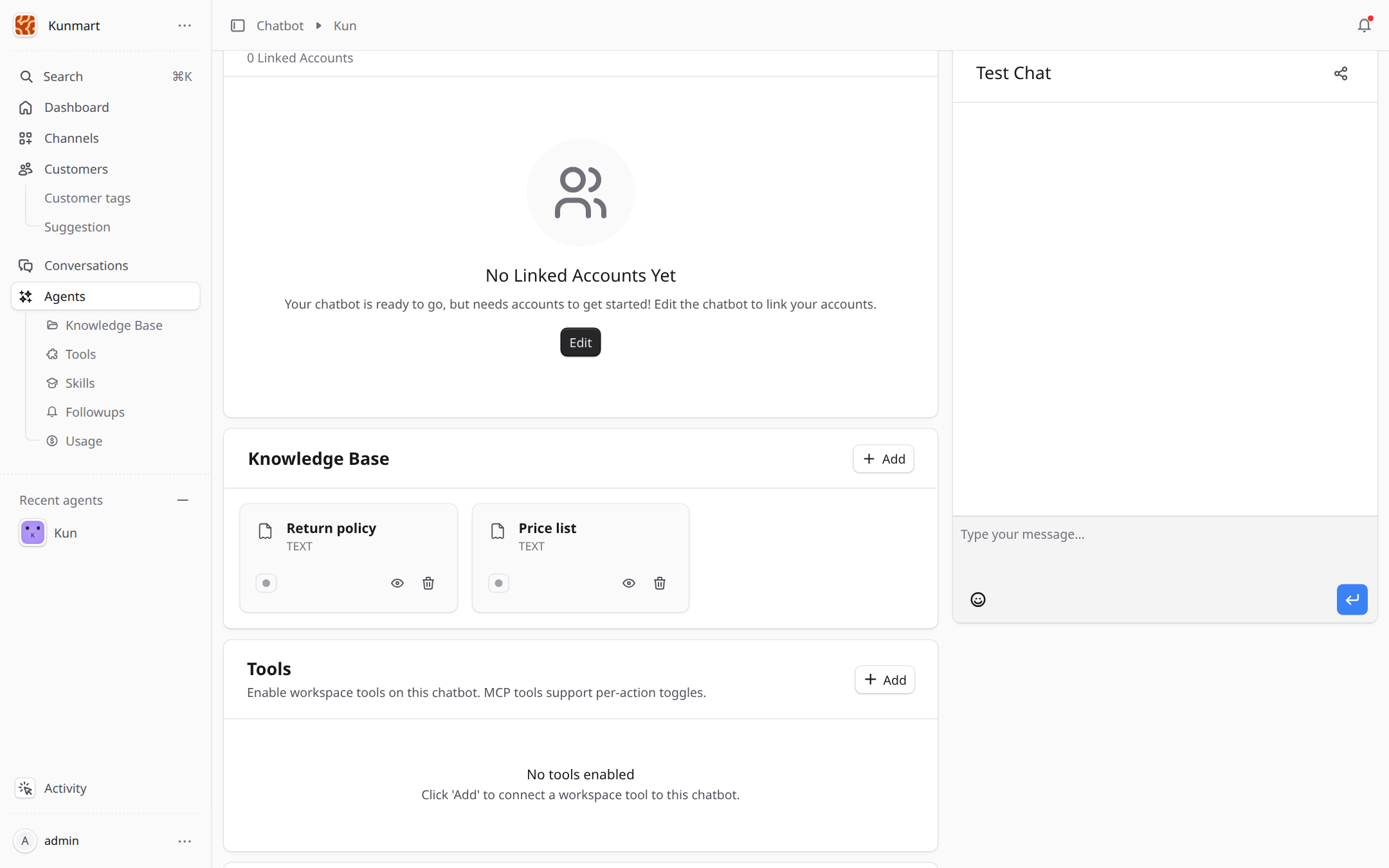Click the Kunmart logo icon

(25, 26)
